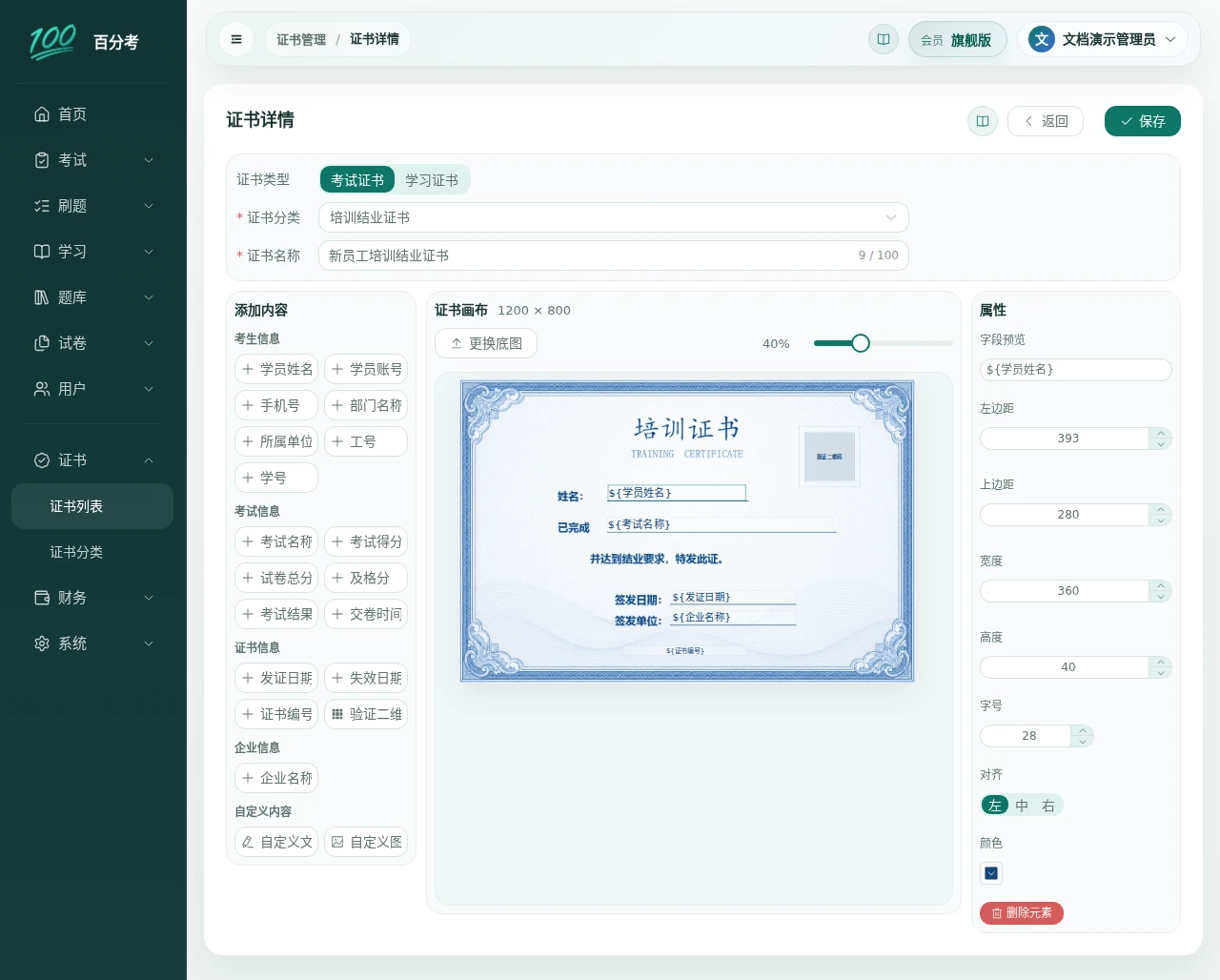Select the ${学员姓名} field on canvas
1220x980 pixels.
point(677,493)
